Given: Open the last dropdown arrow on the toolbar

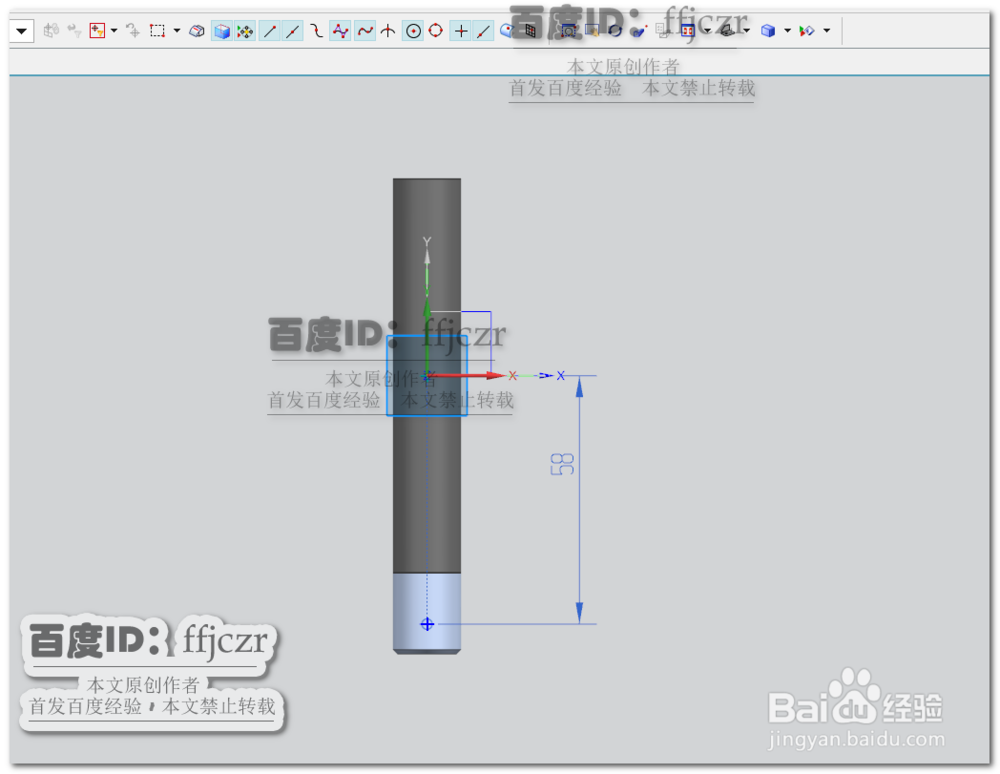Looking at the screenshot, I should [827, 30].
